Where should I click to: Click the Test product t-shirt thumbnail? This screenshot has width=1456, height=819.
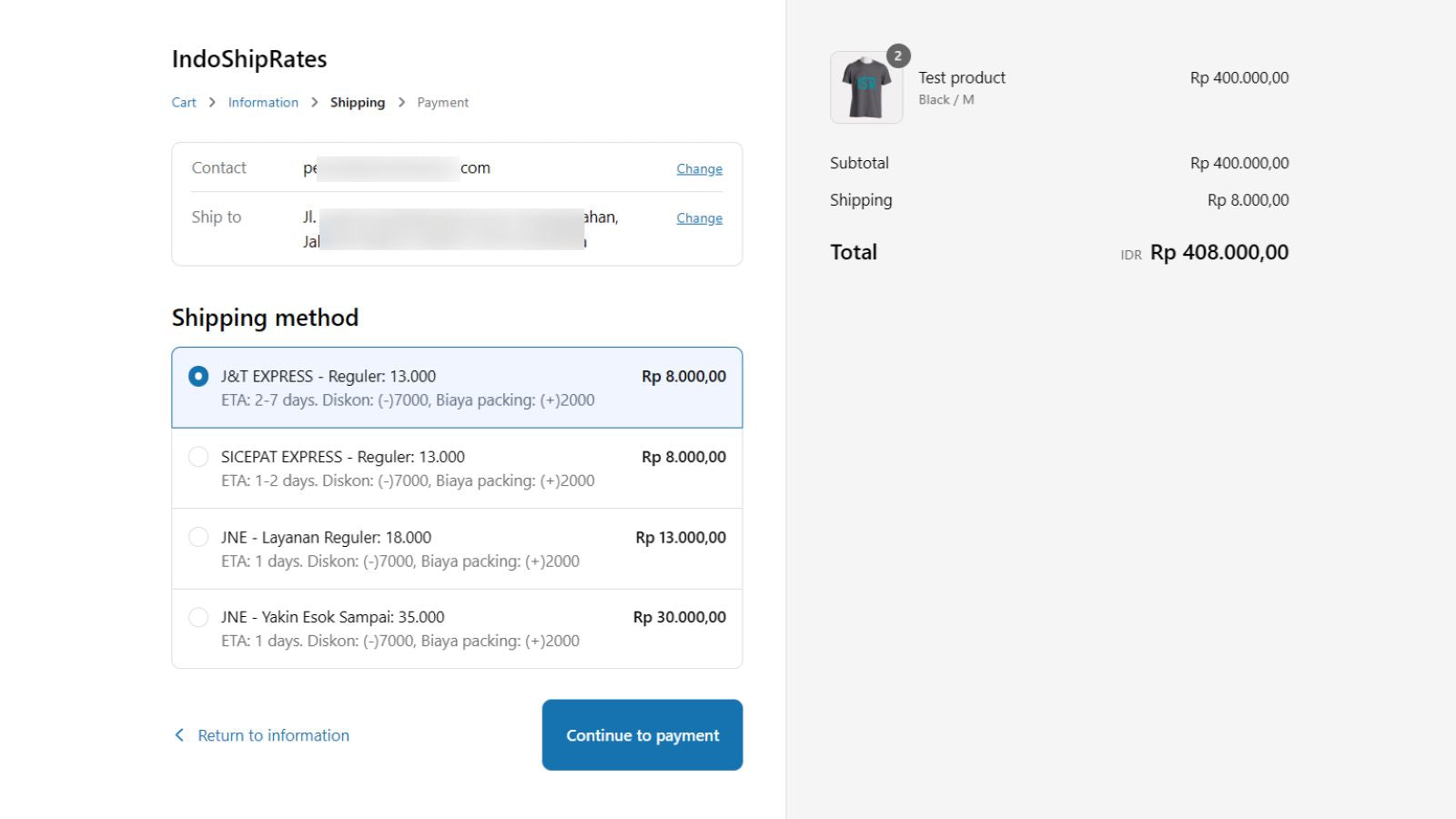pyautogui.click(x=866, y=87)
